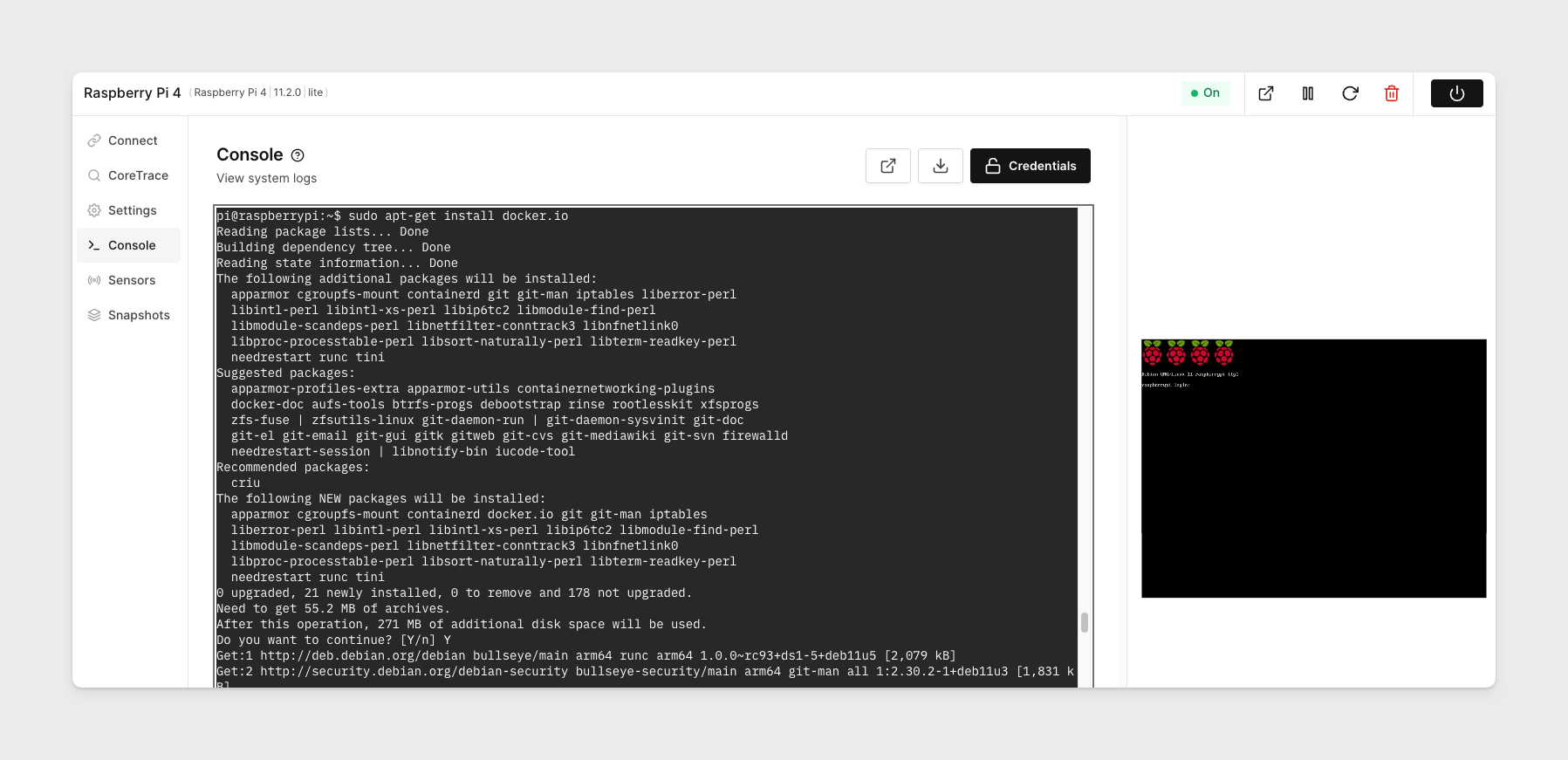Click 'Recommended packages:' line in console
Viewport: 1568px width, 760px height.
[293, 467]
